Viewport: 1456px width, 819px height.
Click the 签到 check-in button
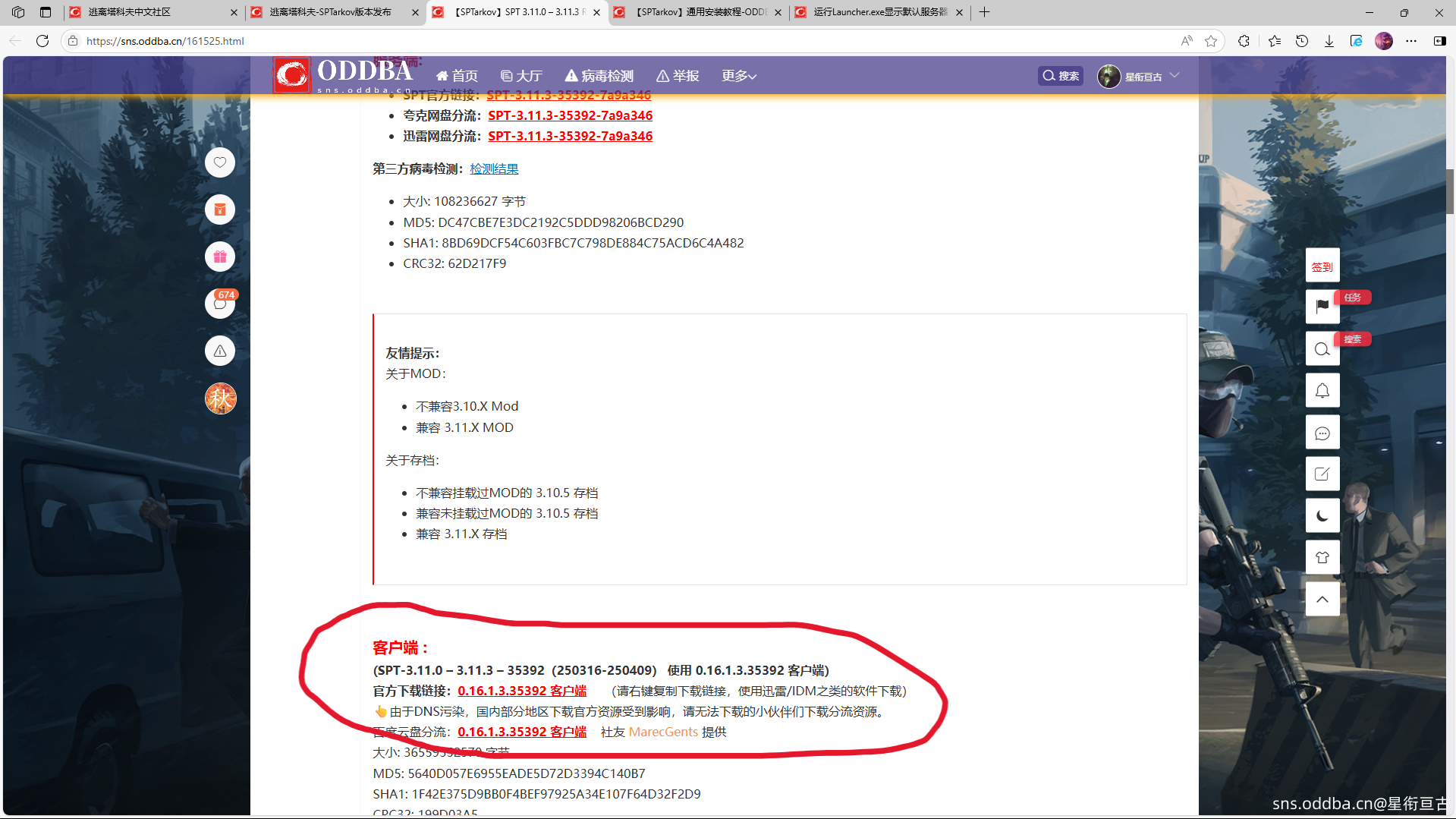pos(1322,266)
